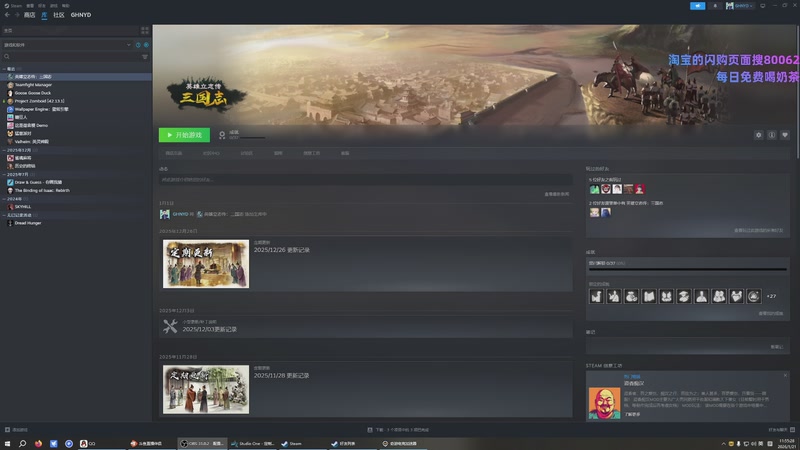Open the GHNYD account dropdown at top right

(739, 6)
